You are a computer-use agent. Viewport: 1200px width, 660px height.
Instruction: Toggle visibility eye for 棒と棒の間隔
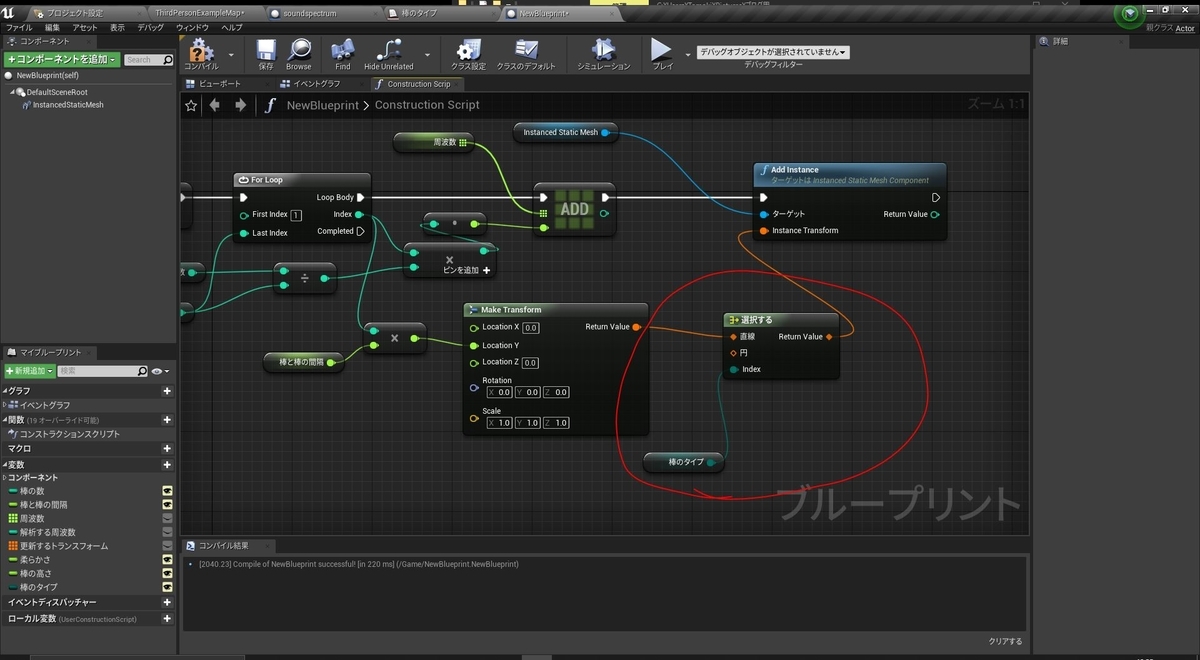pyautogui.click(x=167, y=505)
